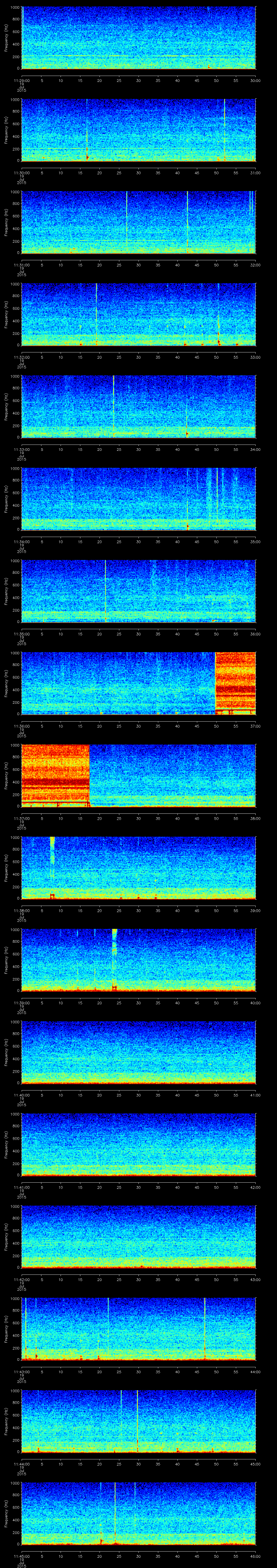This screenshot has height=1568, width=277.
Task: Select the spectrogram panel starting at 11:41:00
Action: pos(138,1144)
